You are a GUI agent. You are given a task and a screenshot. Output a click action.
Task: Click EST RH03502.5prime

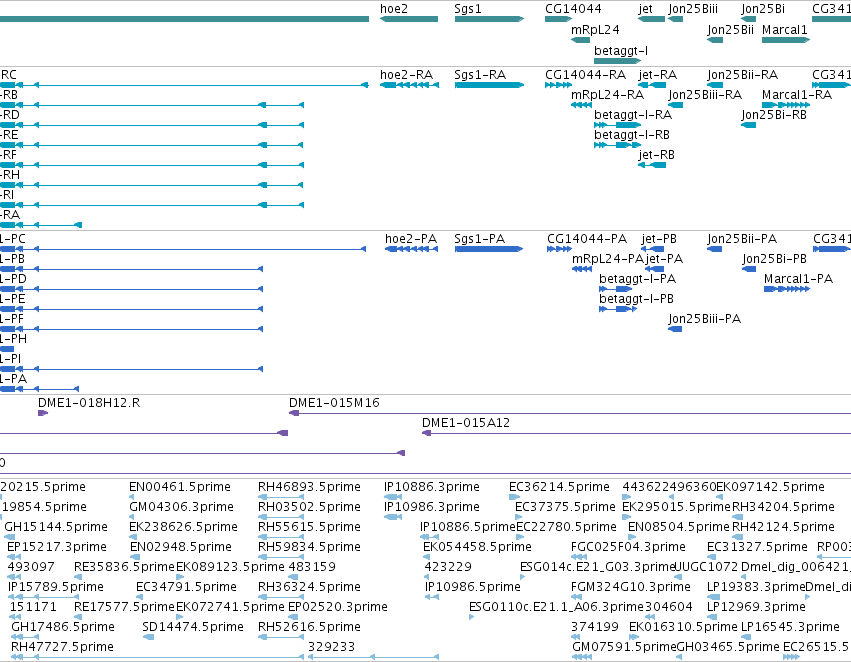coord(309,507)
